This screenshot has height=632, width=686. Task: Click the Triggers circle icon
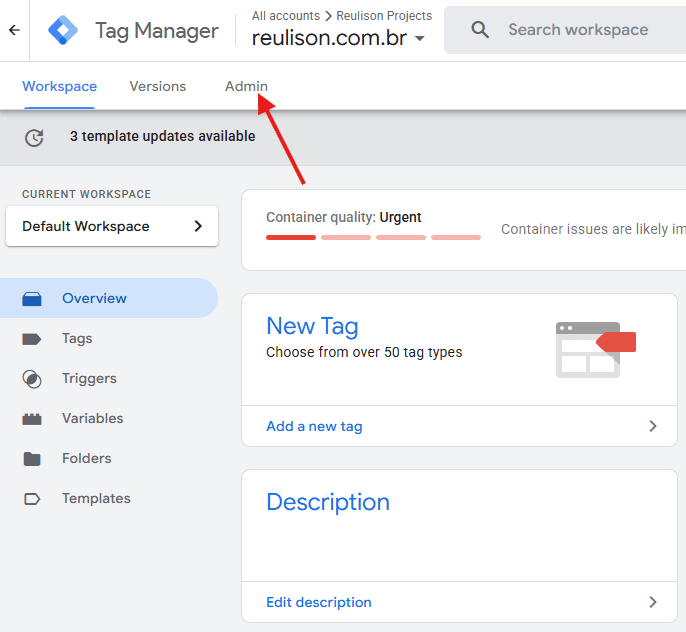(32, 379)
